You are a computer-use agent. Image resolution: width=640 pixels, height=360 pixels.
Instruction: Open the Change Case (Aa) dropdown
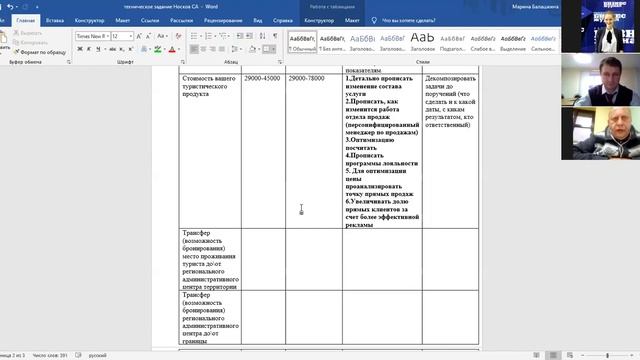162,36
